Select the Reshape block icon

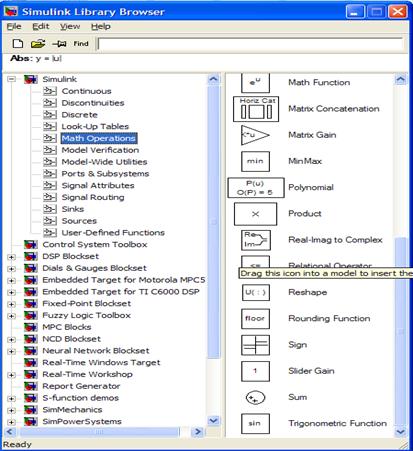click(x=255, y=293)
